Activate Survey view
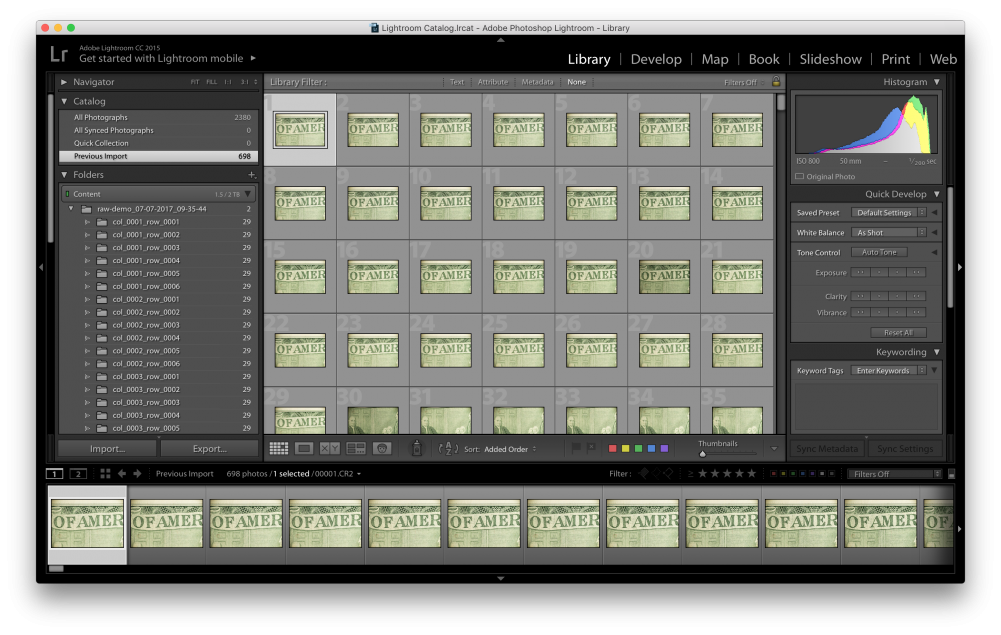1001x635 pixels. tap(356, 447)
